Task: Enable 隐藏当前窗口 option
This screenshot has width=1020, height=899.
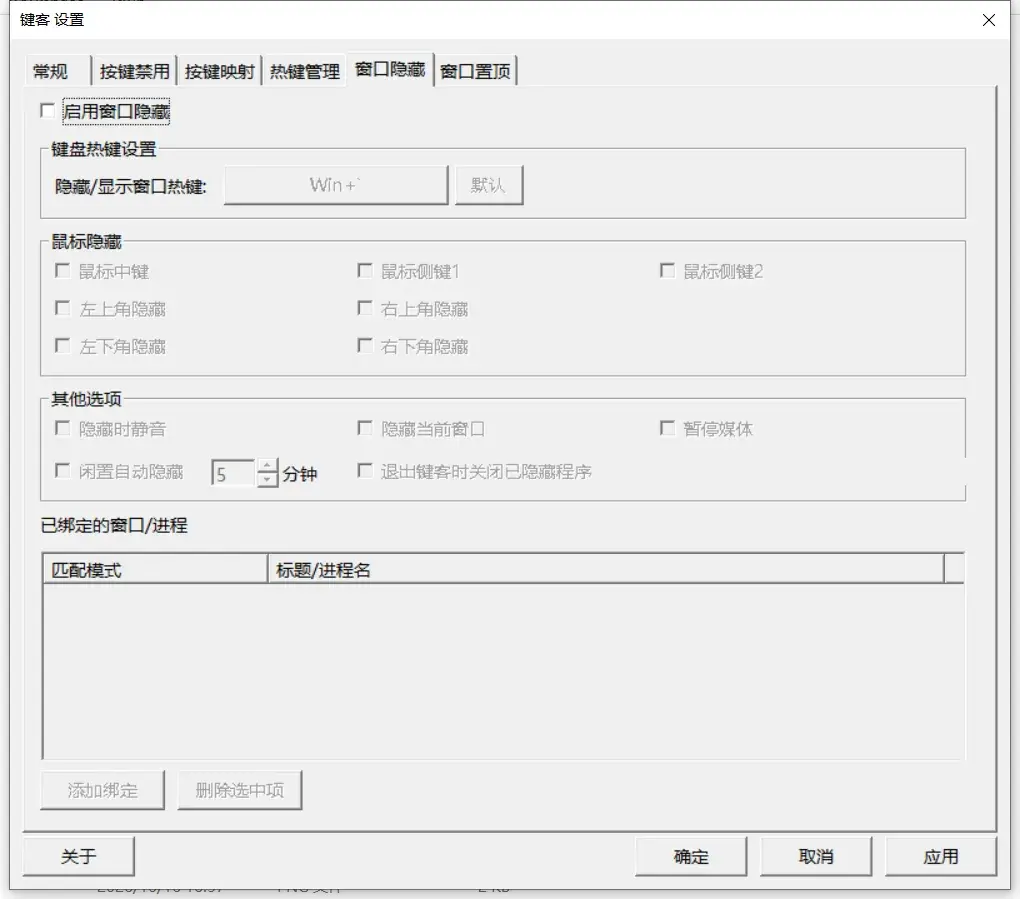Action: 365,428
